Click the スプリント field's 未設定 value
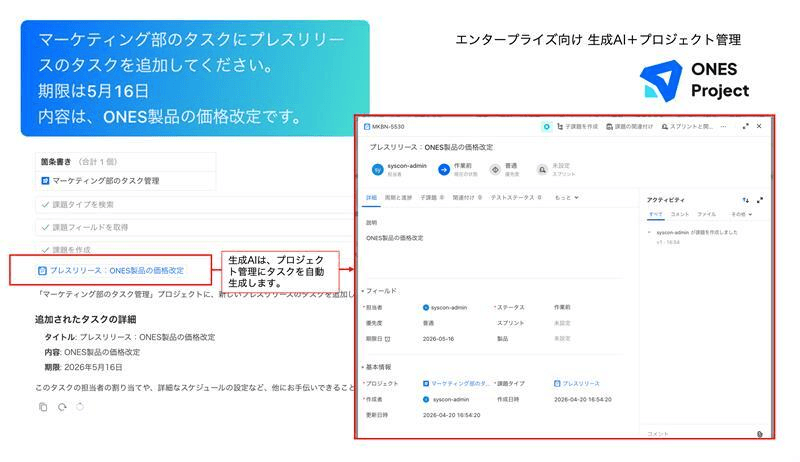Viewport: 800px width, 462px height. tap(562, 323)
